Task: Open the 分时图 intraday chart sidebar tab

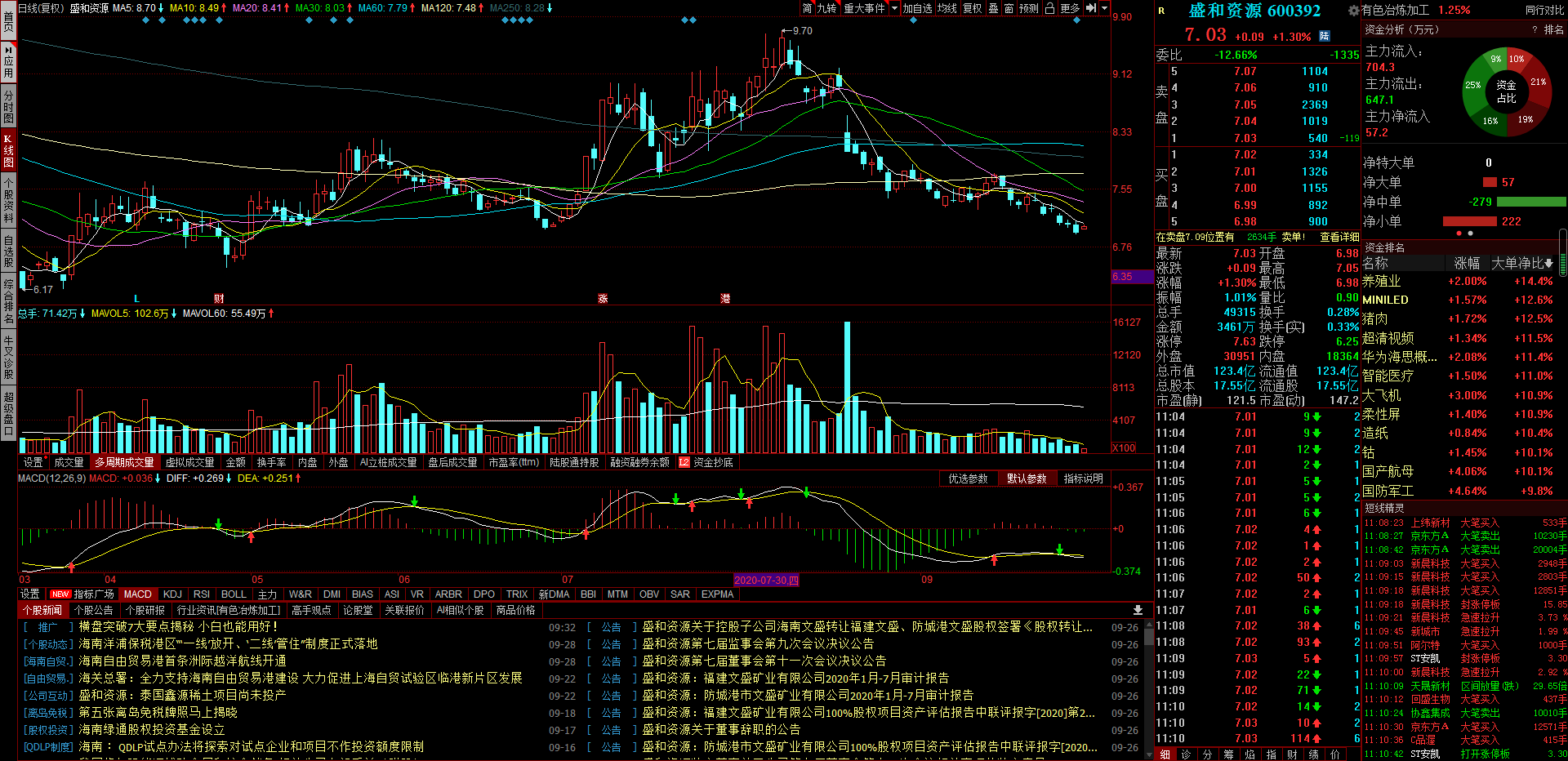Action: click(x=8, y=107)
